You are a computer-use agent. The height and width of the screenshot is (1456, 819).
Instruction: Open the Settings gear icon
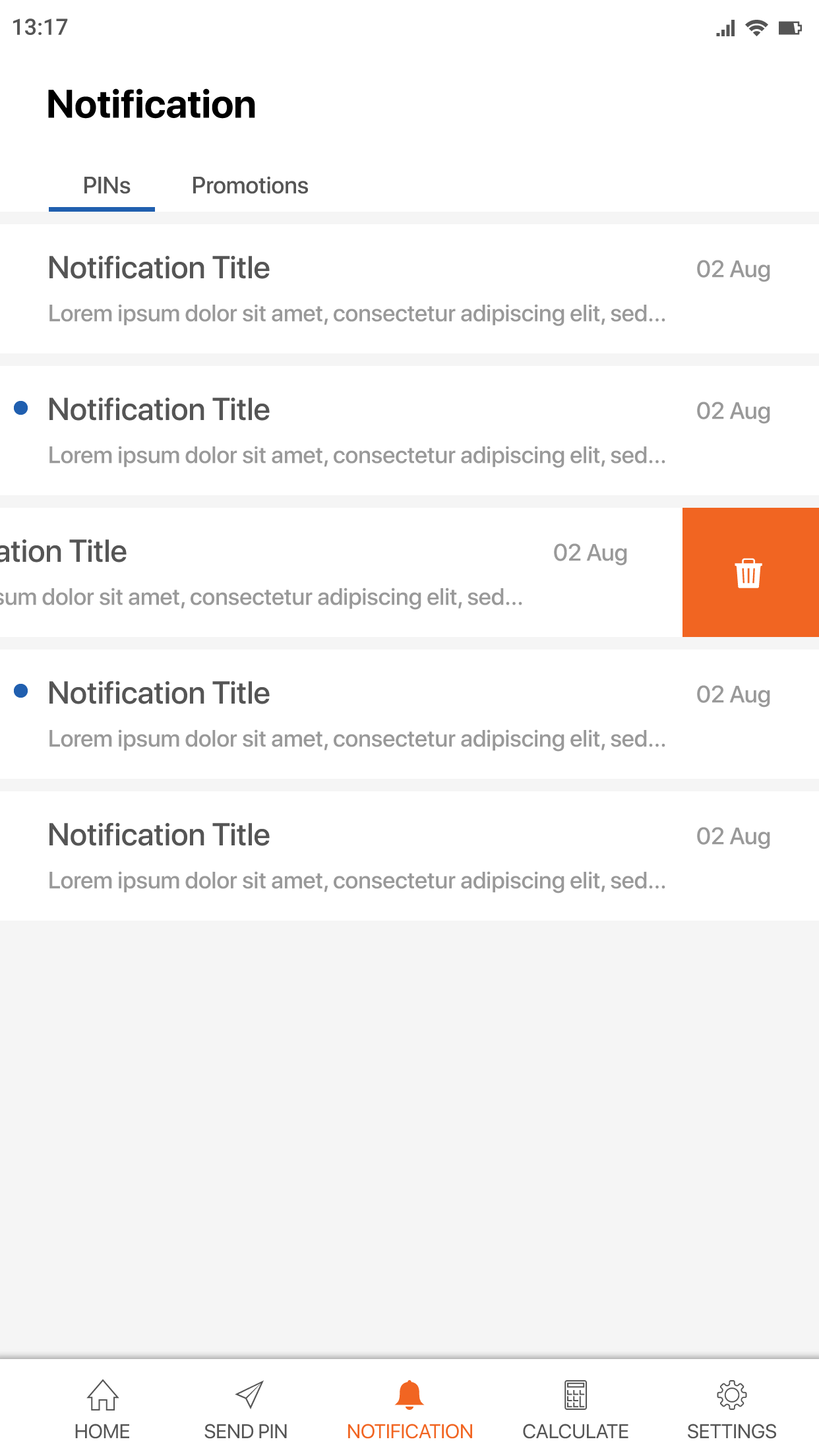coord(731,1395)
